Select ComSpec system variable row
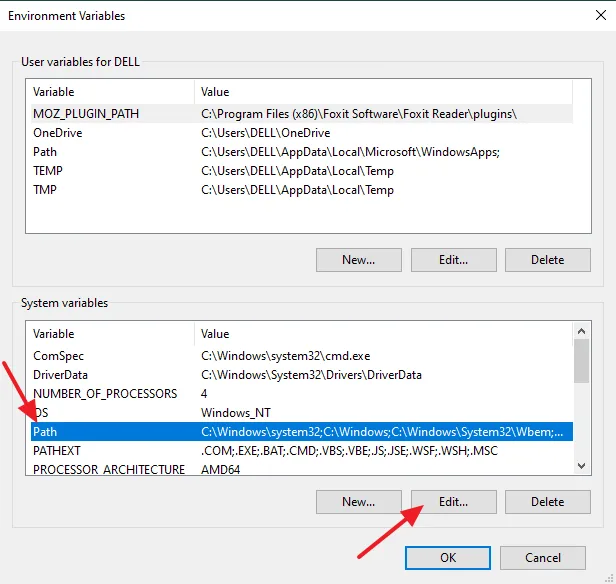The image size is (616, 584). coord(302,356)
